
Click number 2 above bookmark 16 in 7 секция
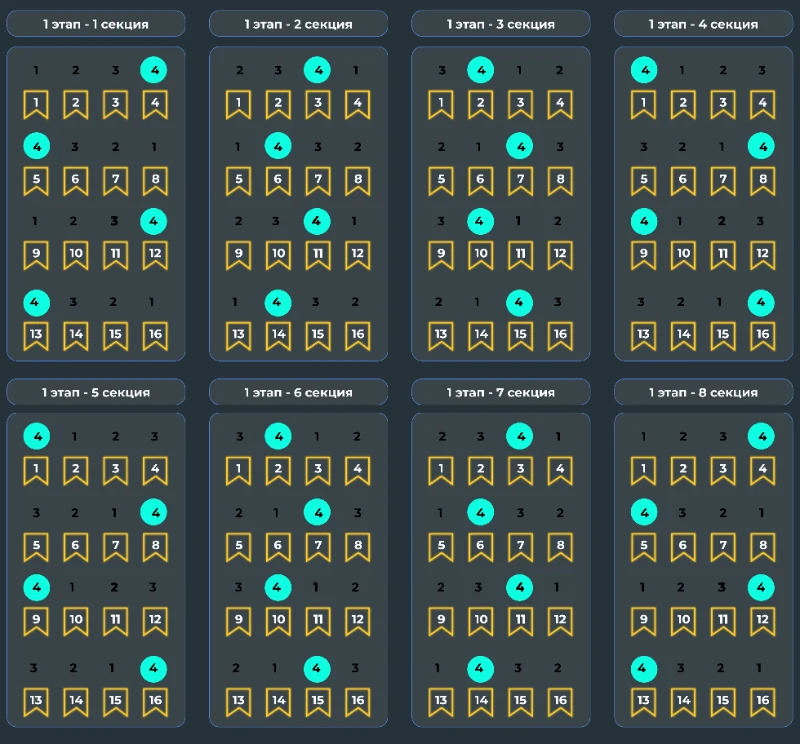point(558,668)
